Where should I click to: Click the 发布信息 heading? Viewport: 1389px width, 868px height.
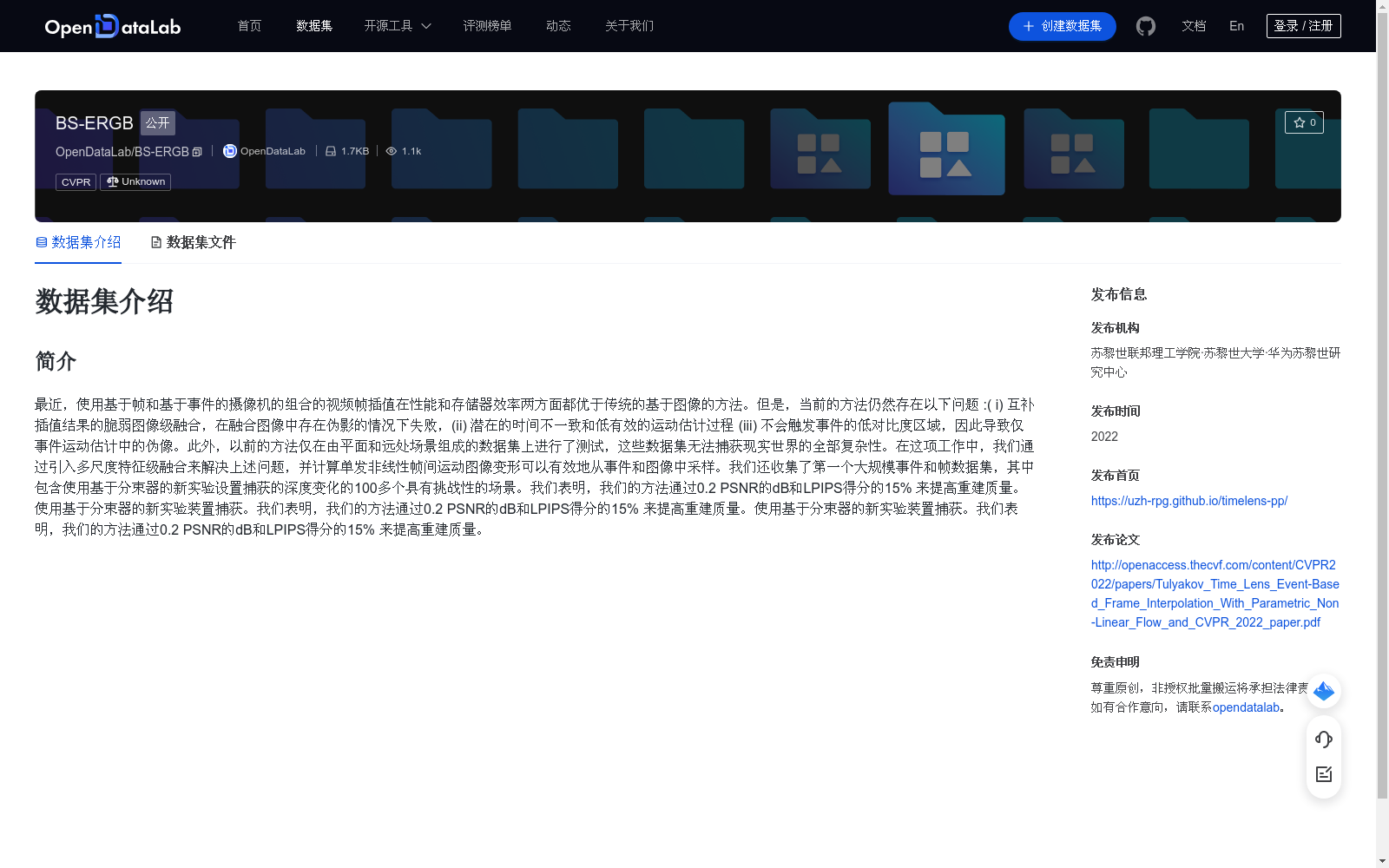point(1119,295)
